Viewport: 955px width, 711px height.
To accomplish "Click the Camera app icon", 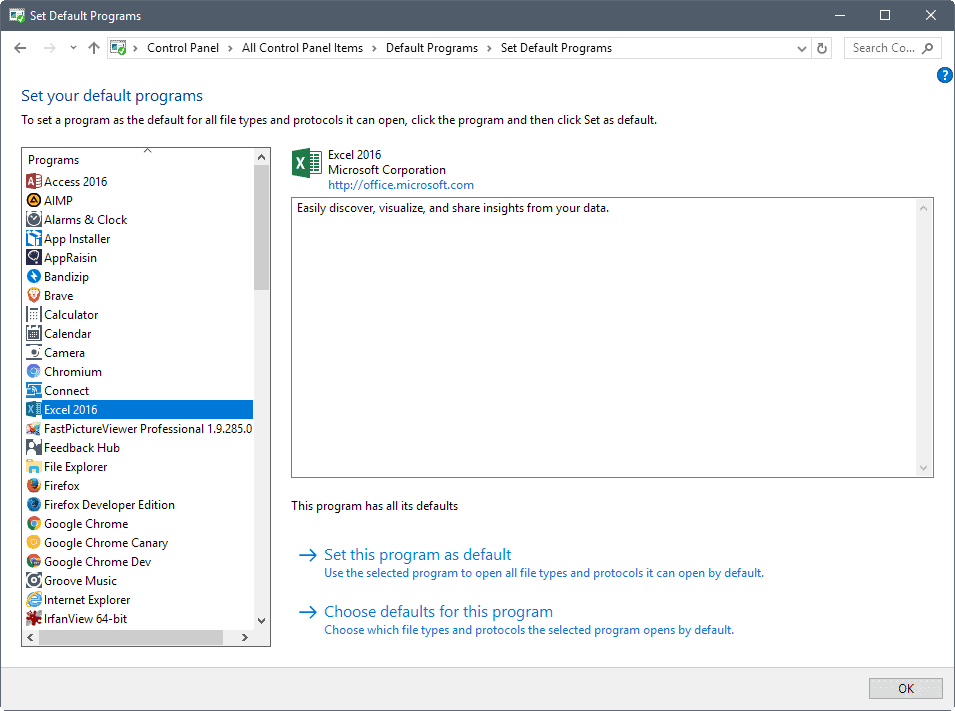I will [34, 352].
